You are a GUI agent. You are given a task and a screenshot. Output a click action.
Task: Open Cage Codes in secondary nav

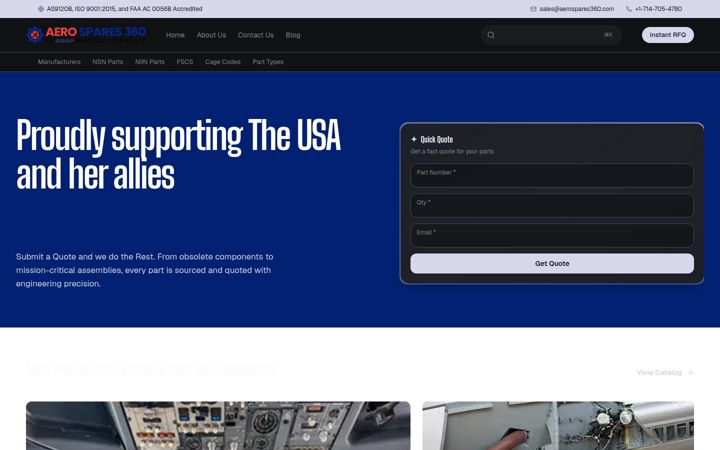pos(223,62)
